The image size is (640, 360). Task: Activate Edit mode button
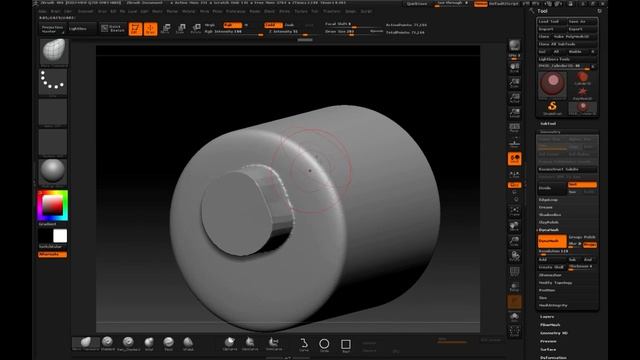pos(135,29)
